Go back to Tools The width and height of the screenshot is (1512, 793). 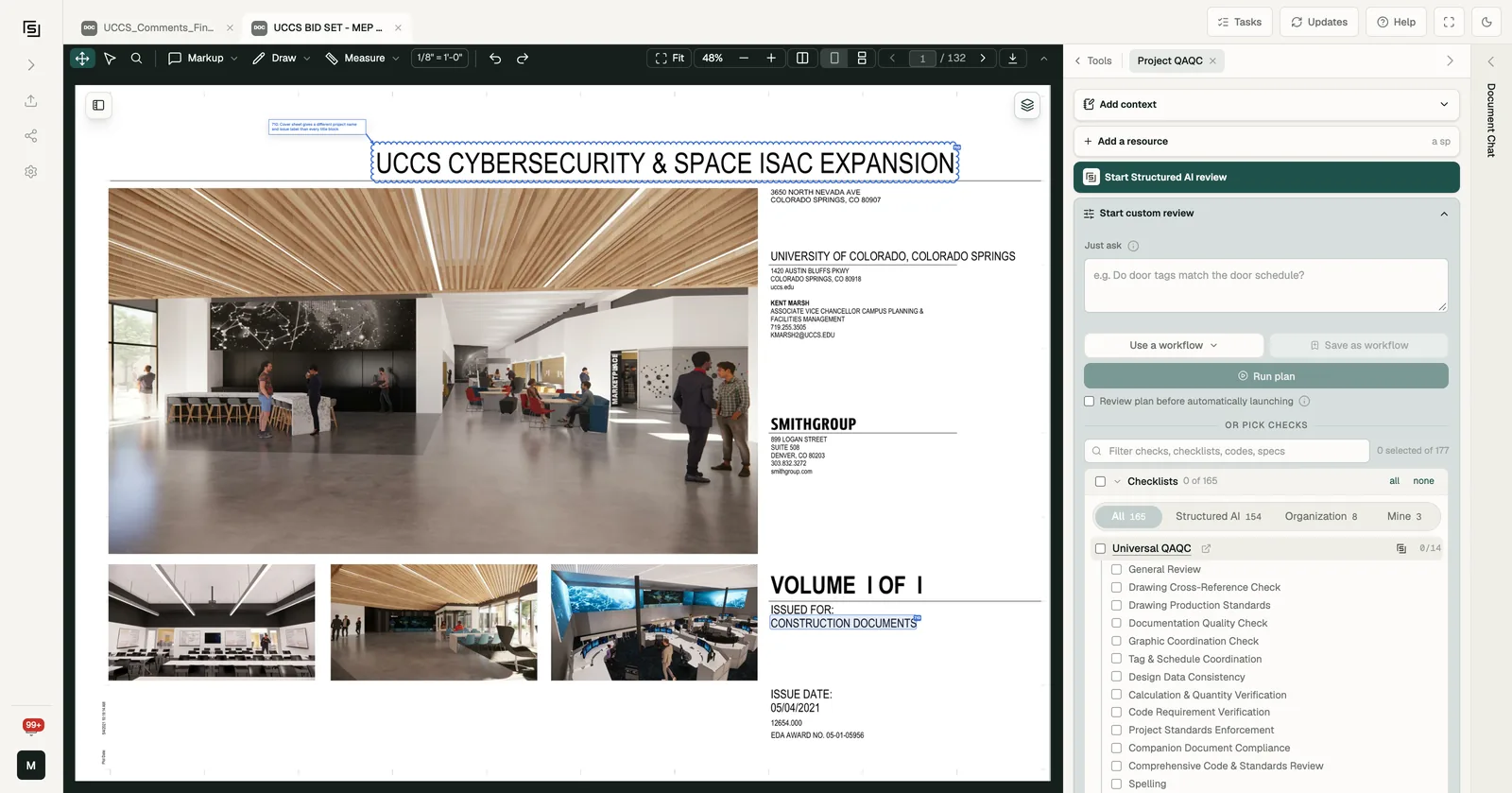[x=1093, y=60]
